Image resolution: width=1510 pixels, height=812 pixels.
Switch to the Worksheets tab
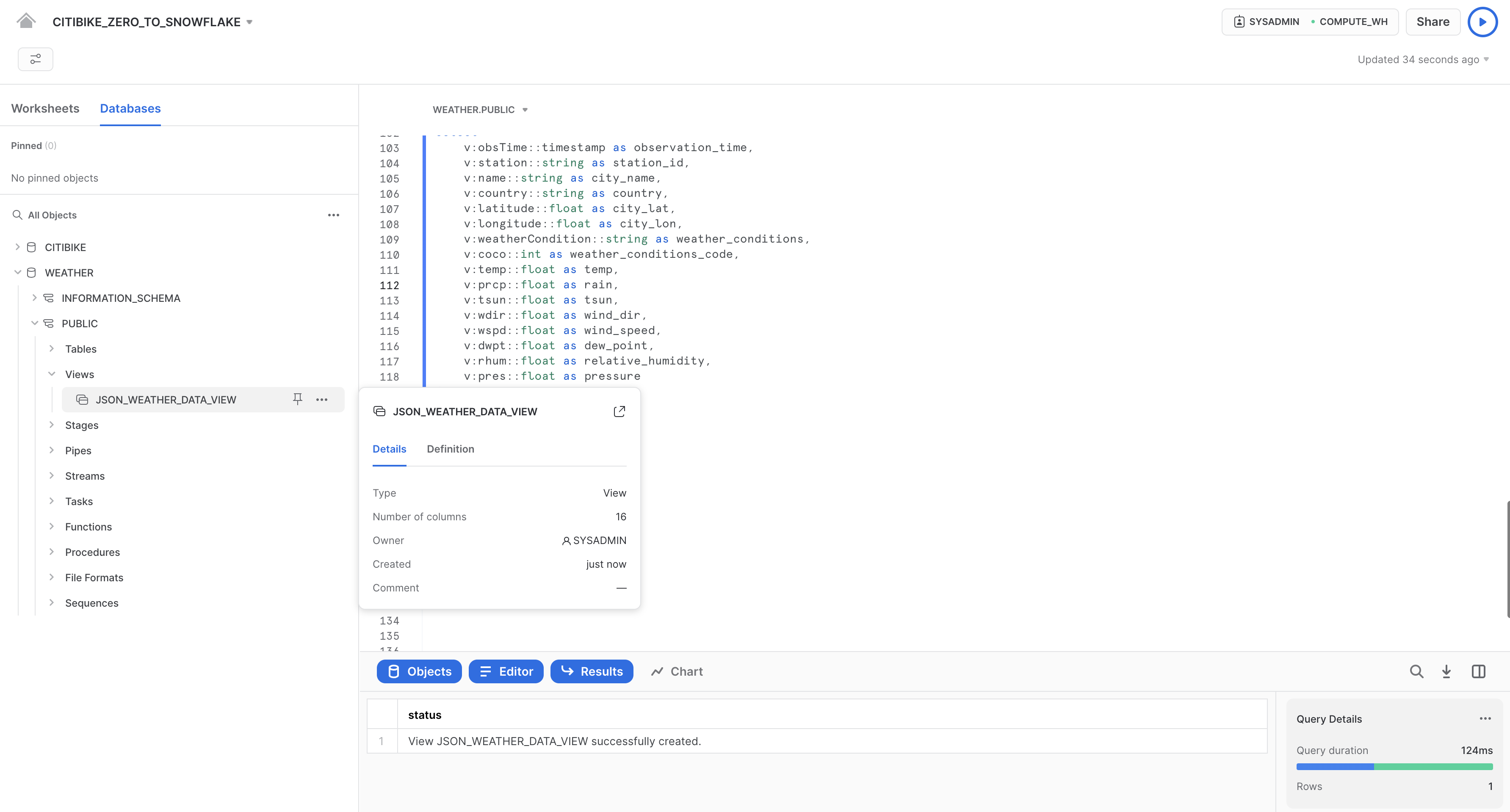tap(45, 108)
